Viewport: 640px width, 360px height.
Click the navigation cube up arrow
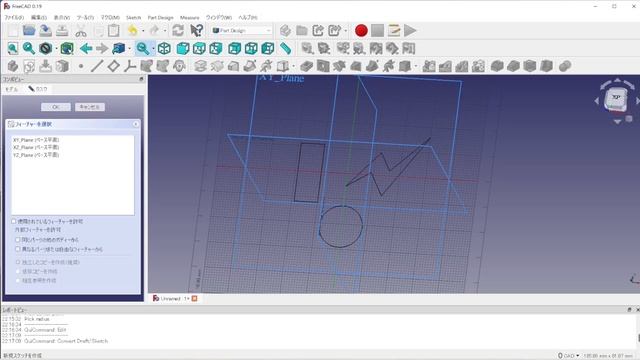617,81
